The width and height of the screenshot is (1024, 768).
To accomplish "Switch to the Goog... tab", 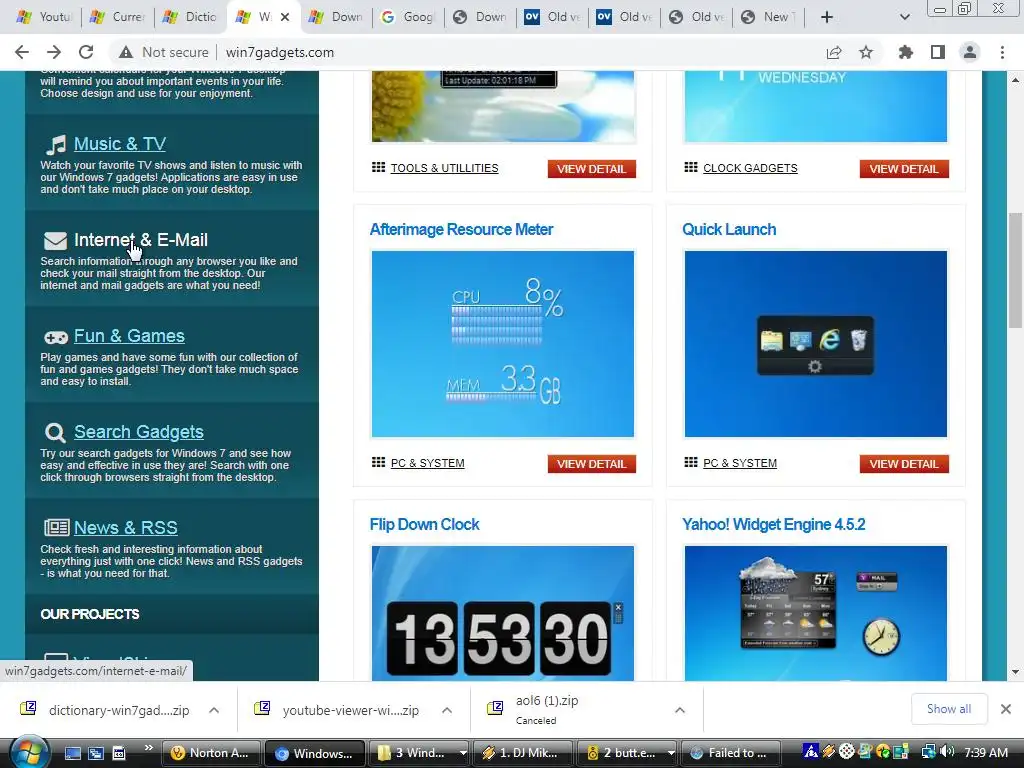I will (408, 17).
